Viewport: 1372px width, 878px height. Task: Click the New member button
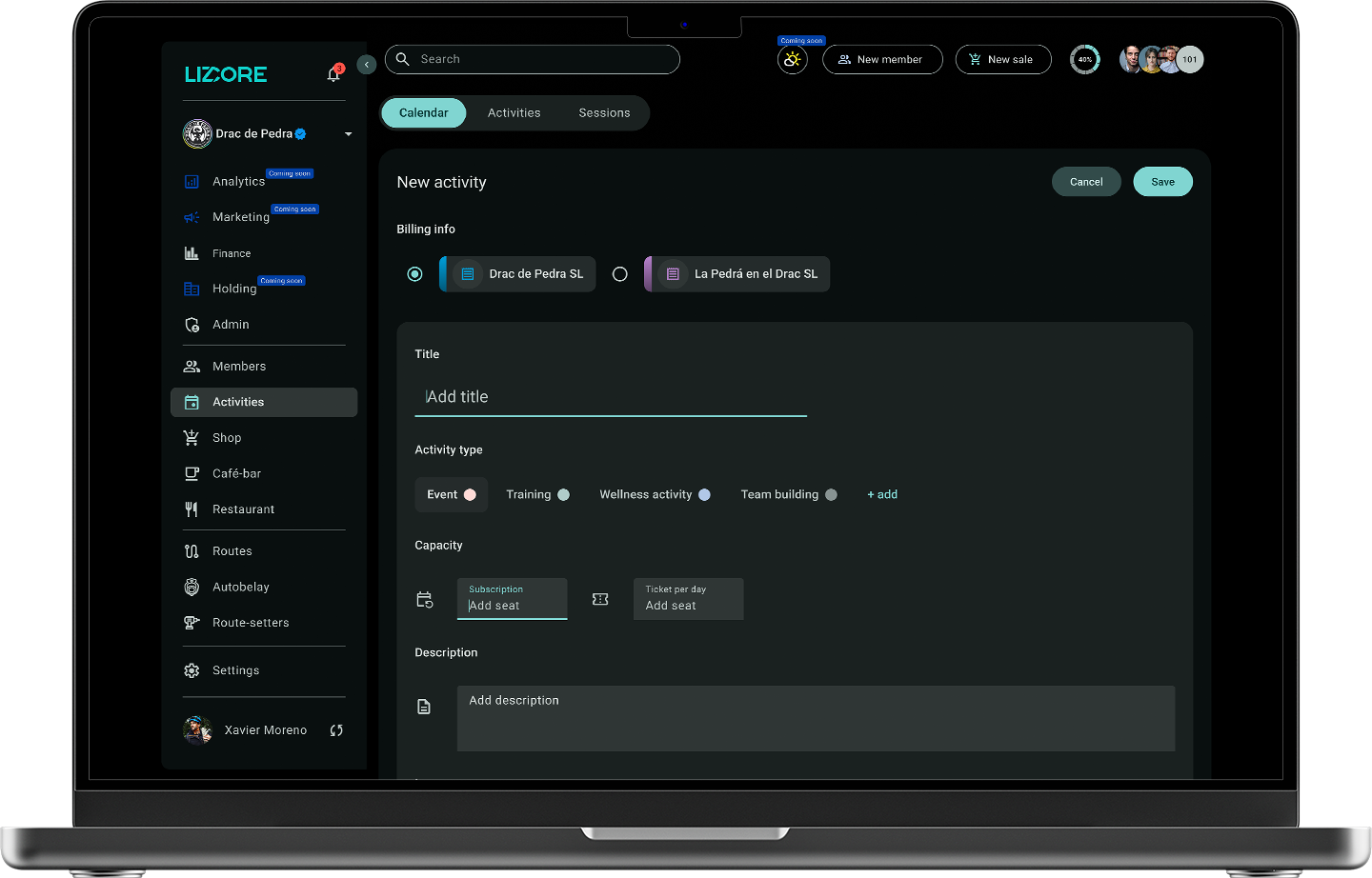click(x=881, y=60)
